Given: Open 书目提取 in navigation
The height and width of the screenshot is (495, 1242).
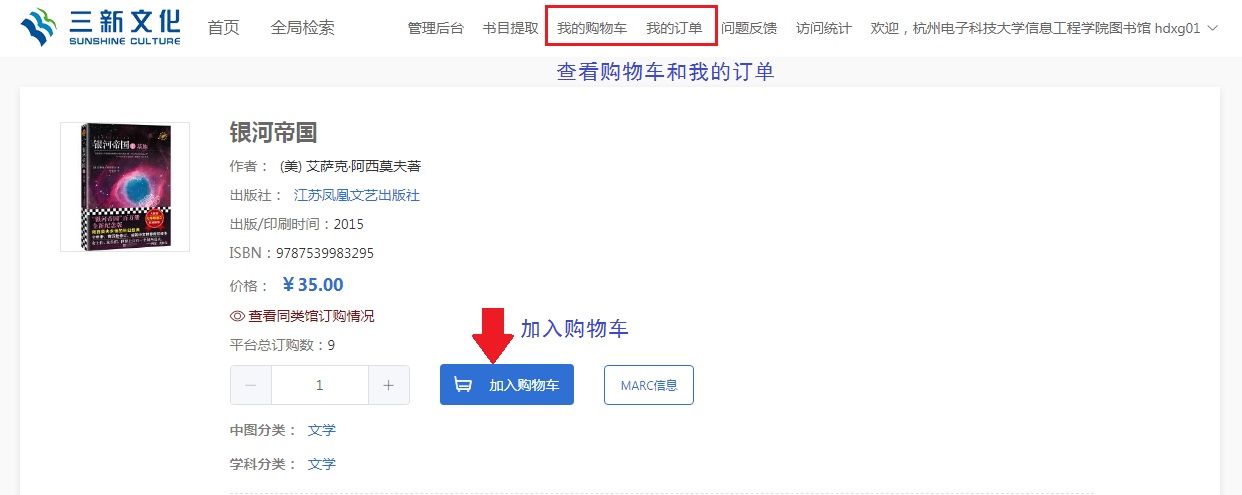Looking at the screenshot, I should (510, 28).
